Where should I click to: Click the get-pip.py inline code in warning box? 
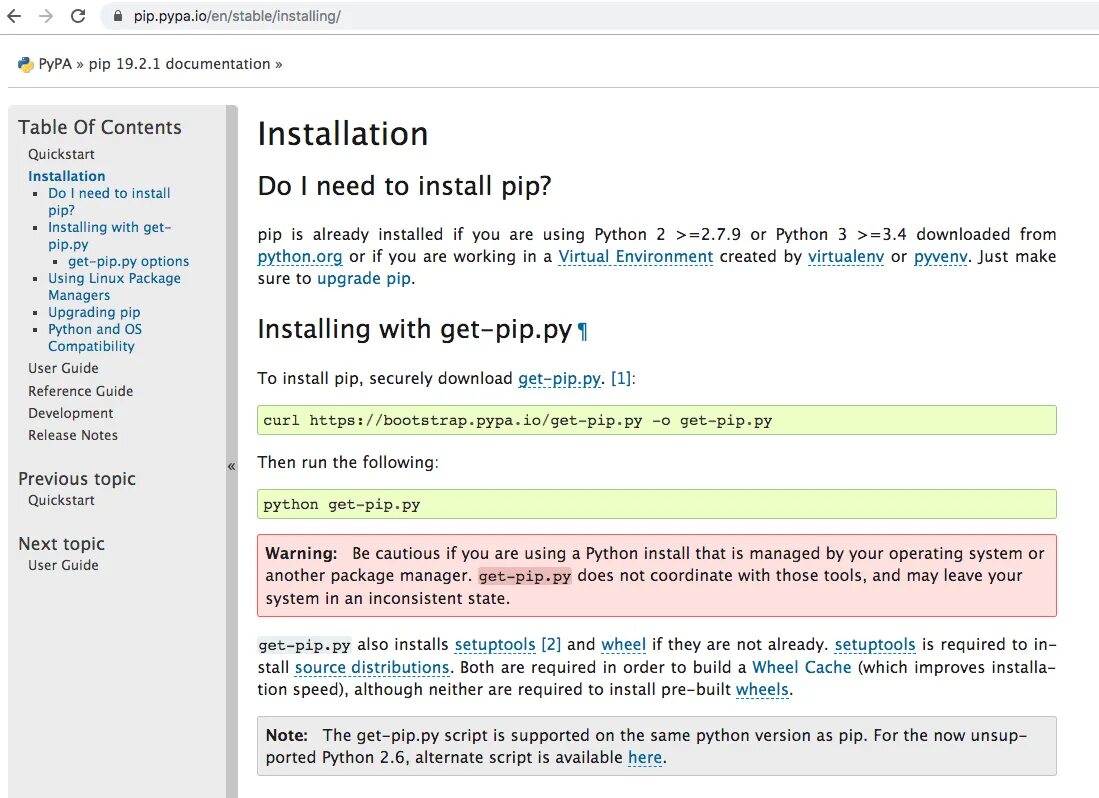pos(525,576)
